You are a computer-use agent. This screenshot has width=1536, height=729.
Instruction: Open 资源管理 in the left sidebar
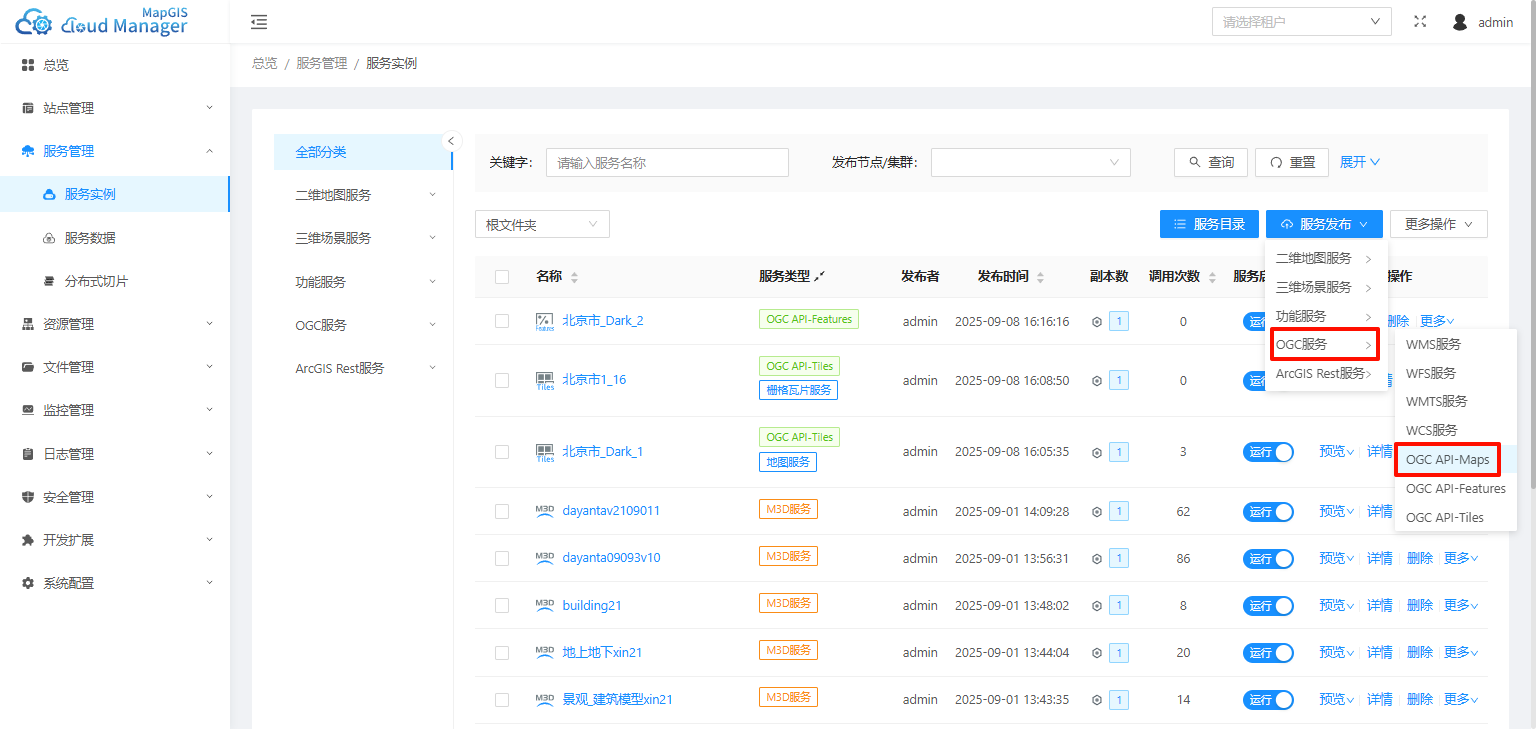point(115,324)
